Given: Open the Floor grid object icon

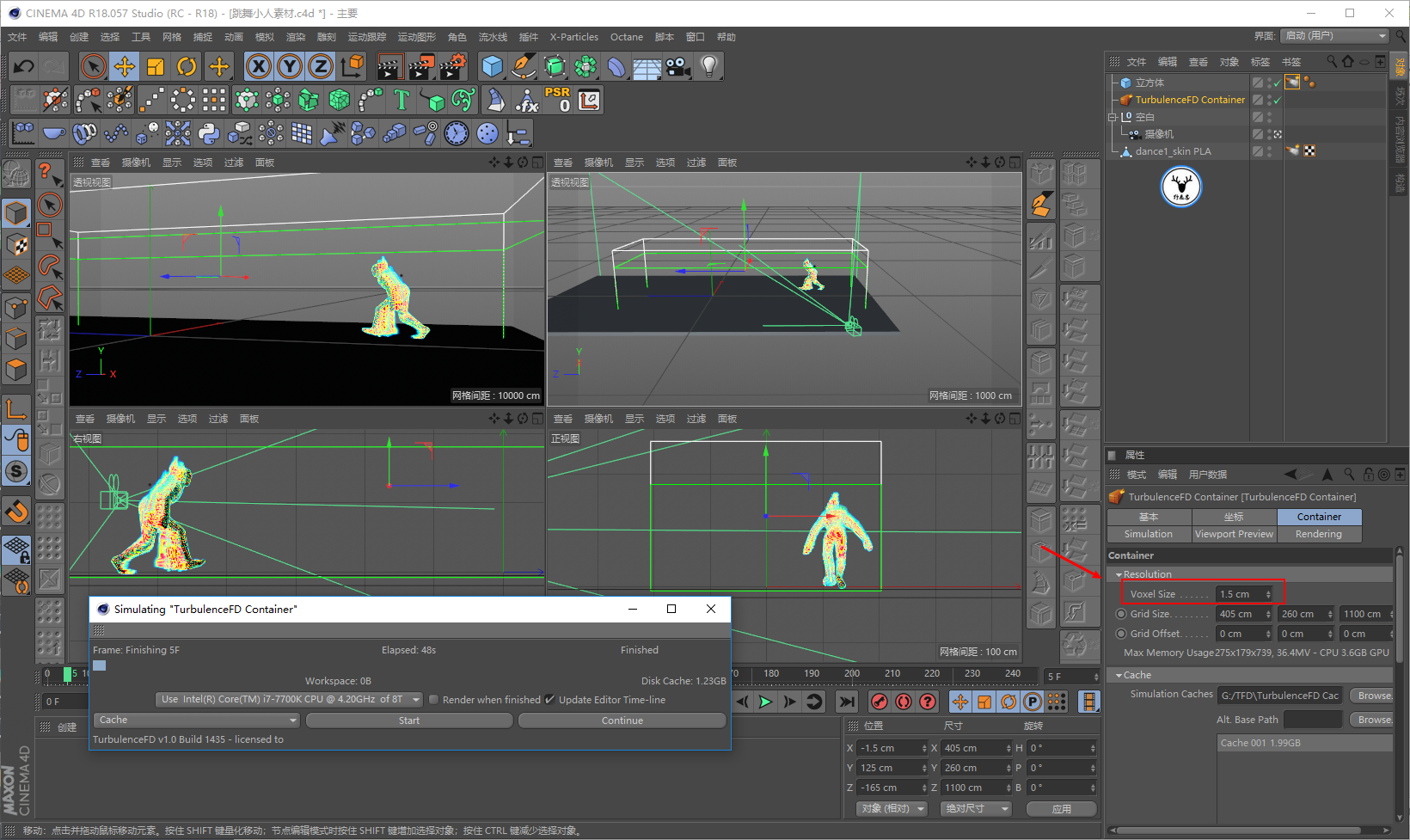Looking at the screenshot, I should [x=647, y=66].
